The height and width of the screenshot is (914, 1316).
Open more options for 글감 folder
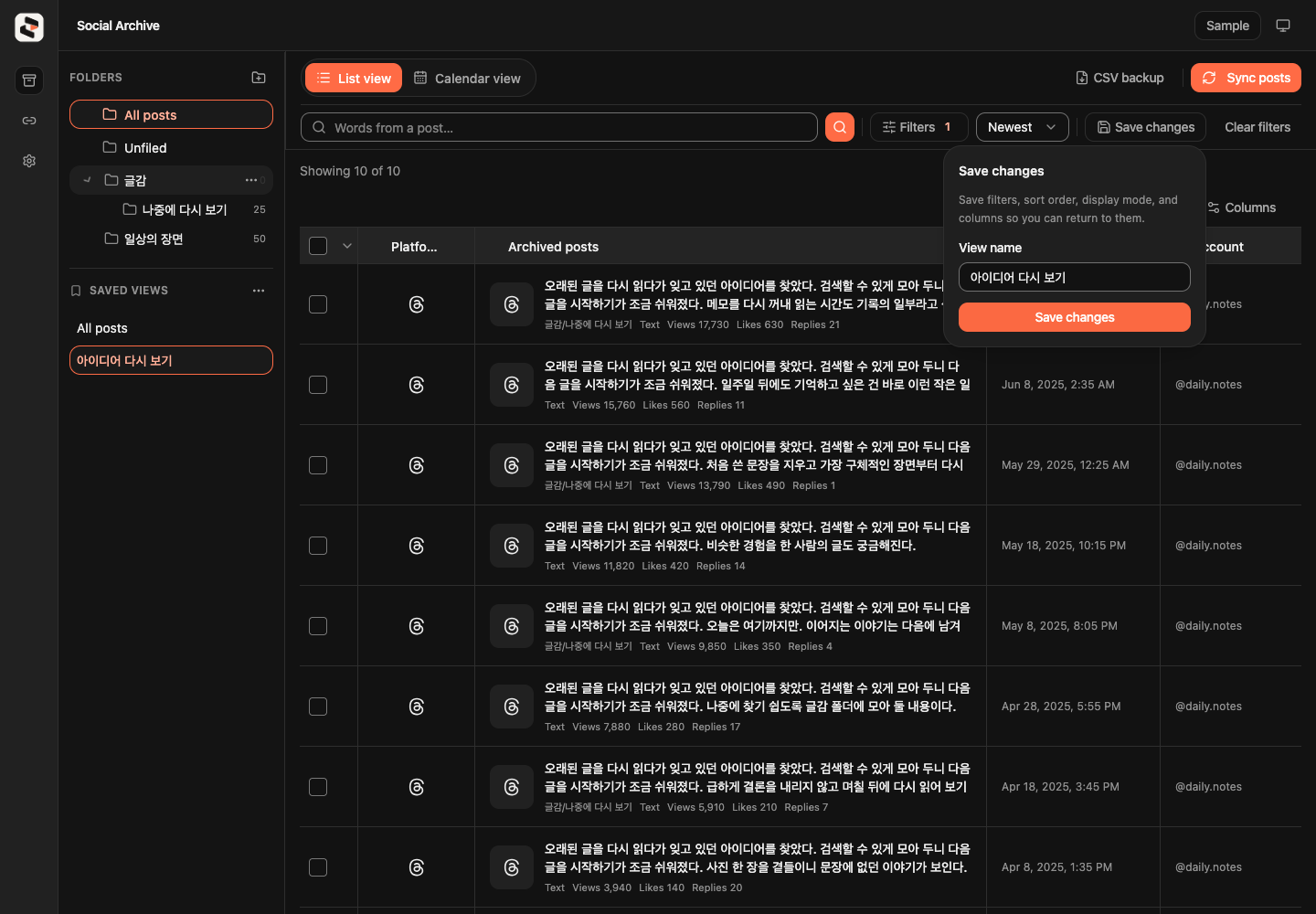tap(251, 180)
